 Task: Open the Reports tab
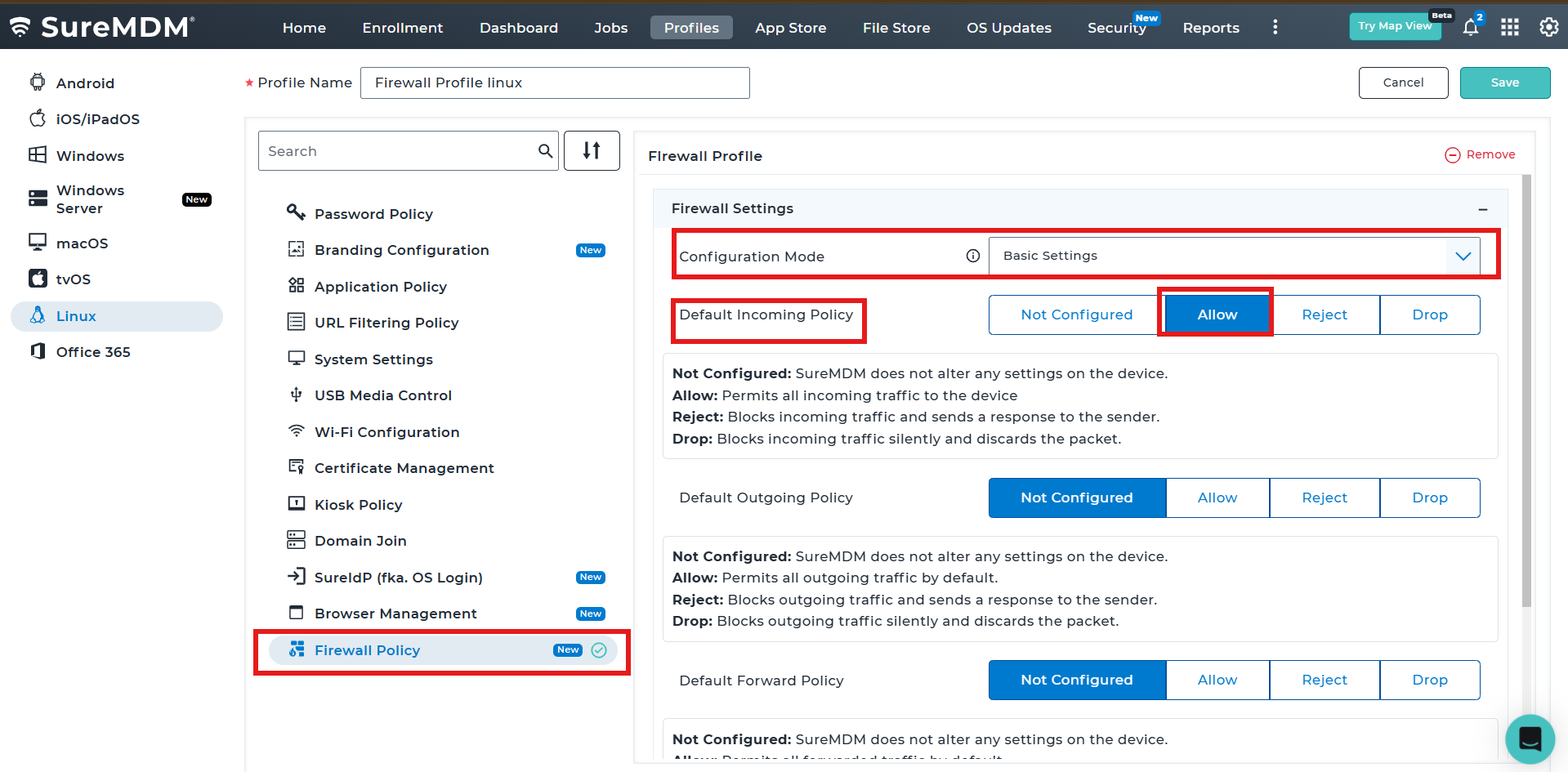tap(1211, 28)
